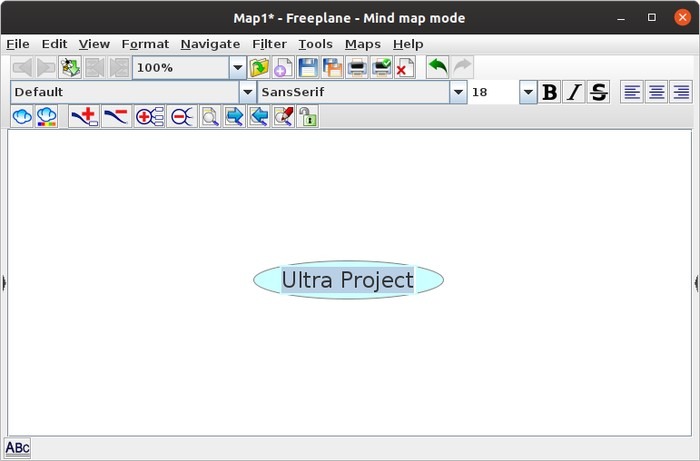Click the grayed-out redo arrow
700x461 pixels.
coord(462,67)
